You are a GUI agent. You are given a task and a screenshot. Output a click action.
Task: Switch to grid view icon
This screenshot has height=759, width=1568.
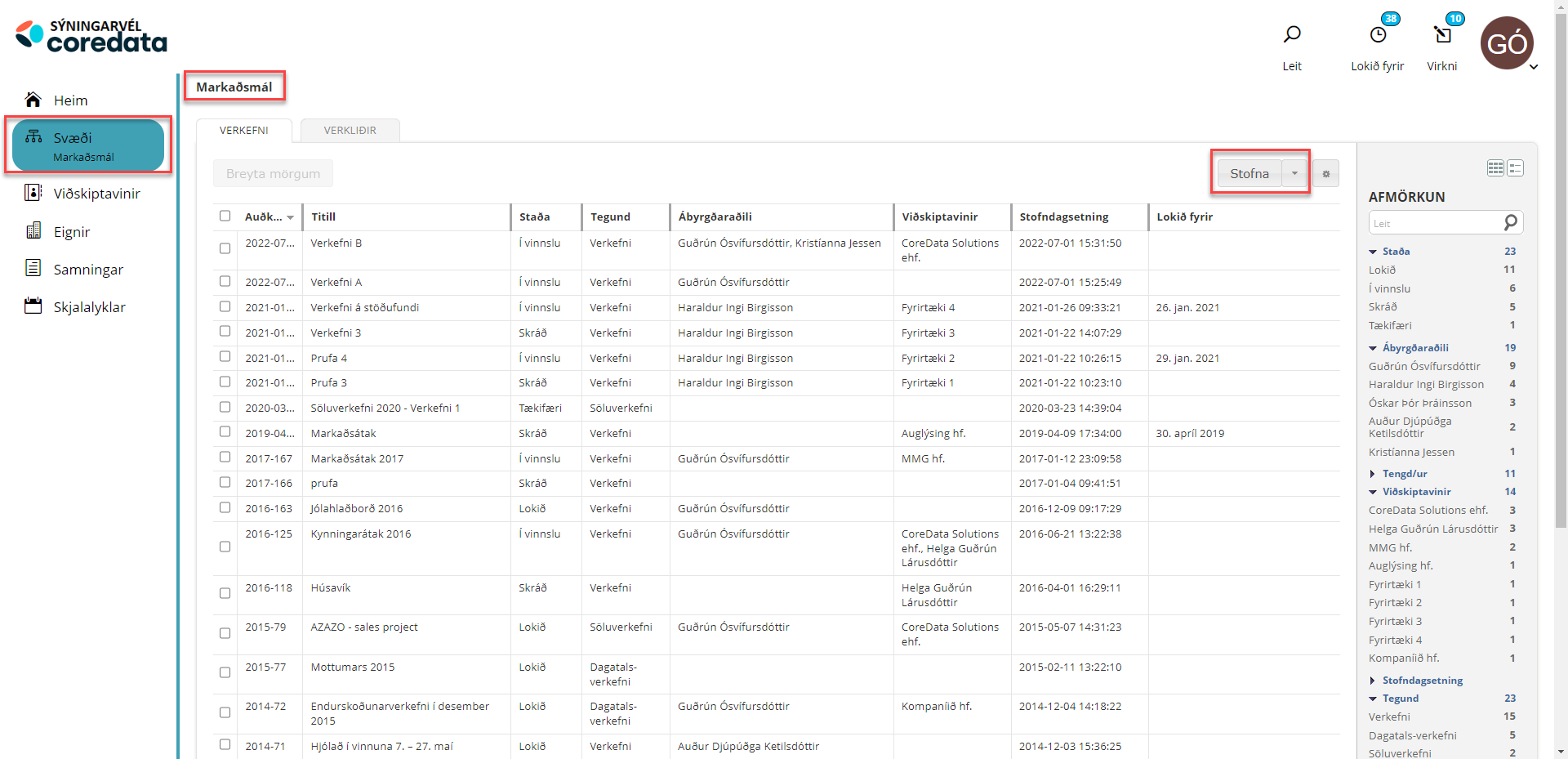(x=1495, y=168)
